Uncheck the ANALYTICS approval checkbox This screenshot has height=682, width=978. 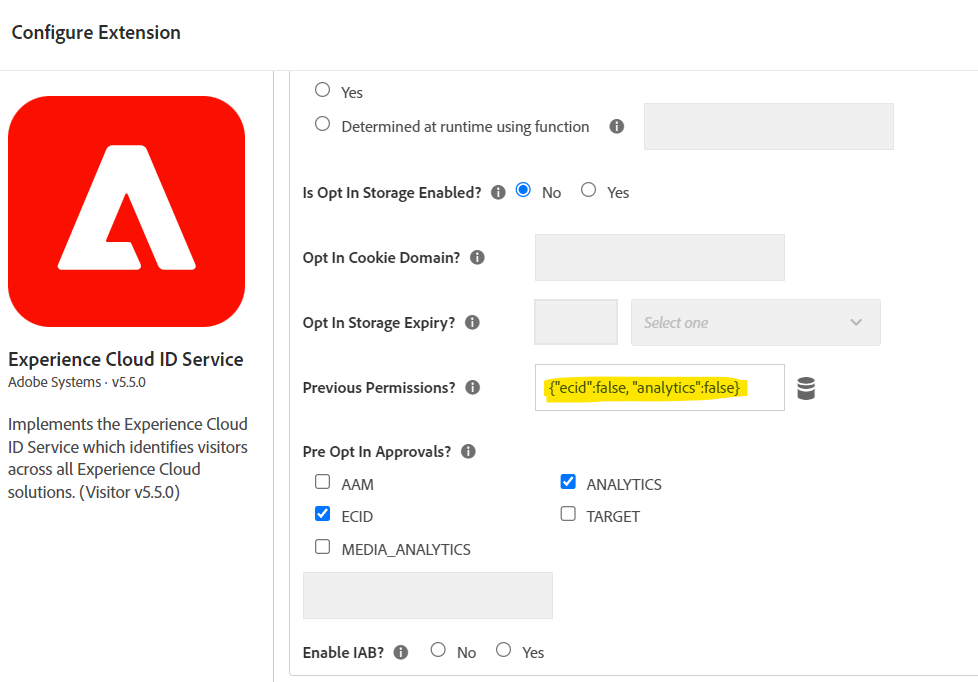[x=568, y=481]
